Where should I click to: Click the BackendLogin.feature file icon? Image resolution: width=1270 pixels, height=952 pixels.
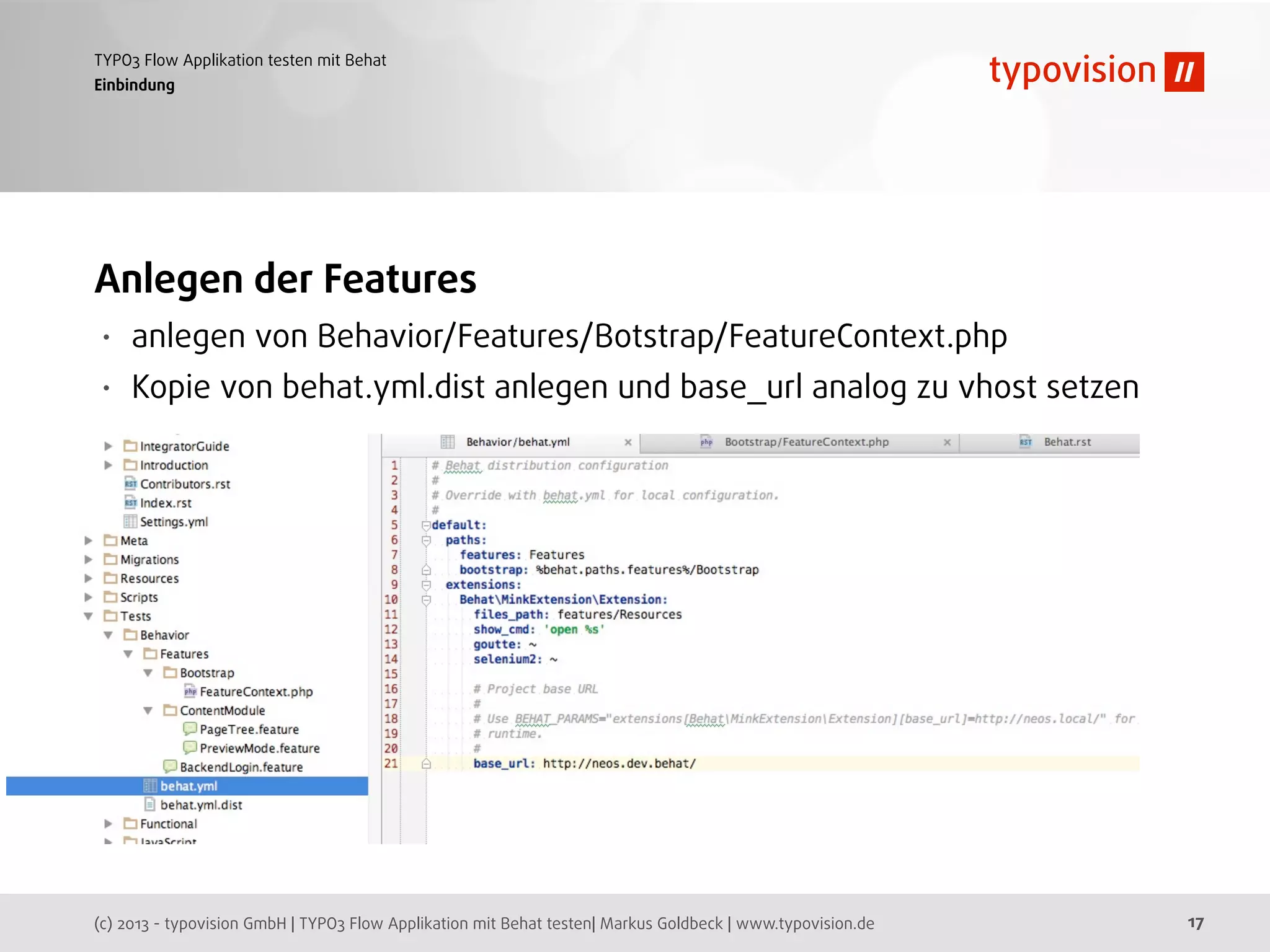pos(170,767)
